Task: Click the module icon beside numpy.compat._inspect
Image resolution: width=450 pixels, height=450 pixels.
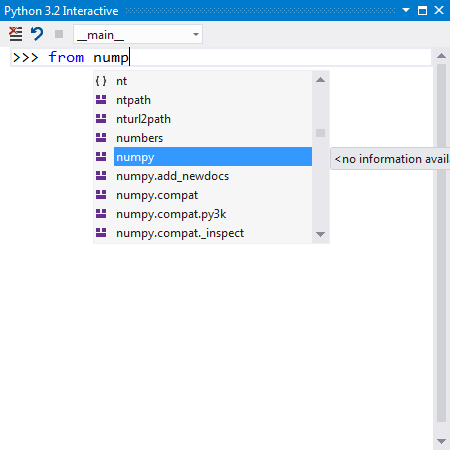Action: 101,233
